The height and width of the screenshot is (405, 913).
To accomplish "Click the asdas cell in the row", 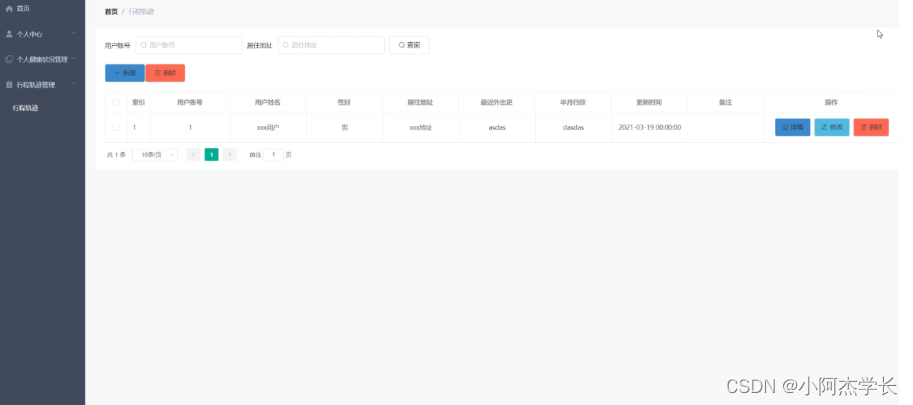I will coord(497,127).
